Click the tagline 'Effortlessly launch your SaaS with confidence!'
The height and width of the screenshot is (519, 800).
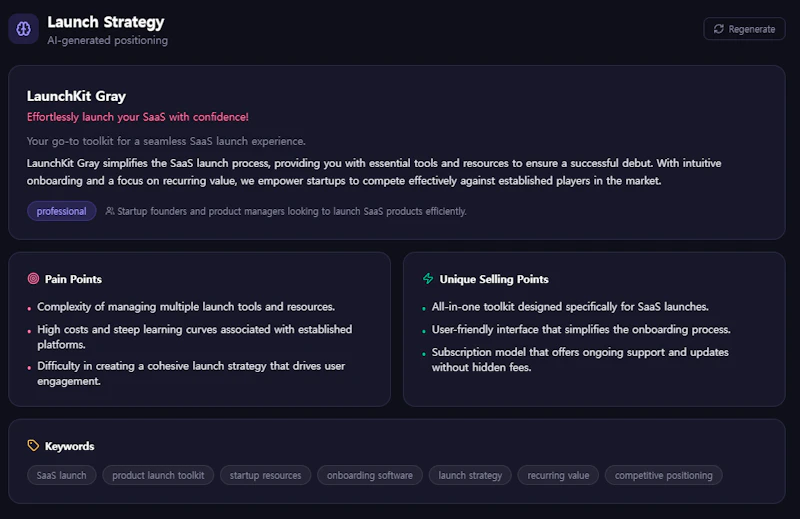pos(138,117)
